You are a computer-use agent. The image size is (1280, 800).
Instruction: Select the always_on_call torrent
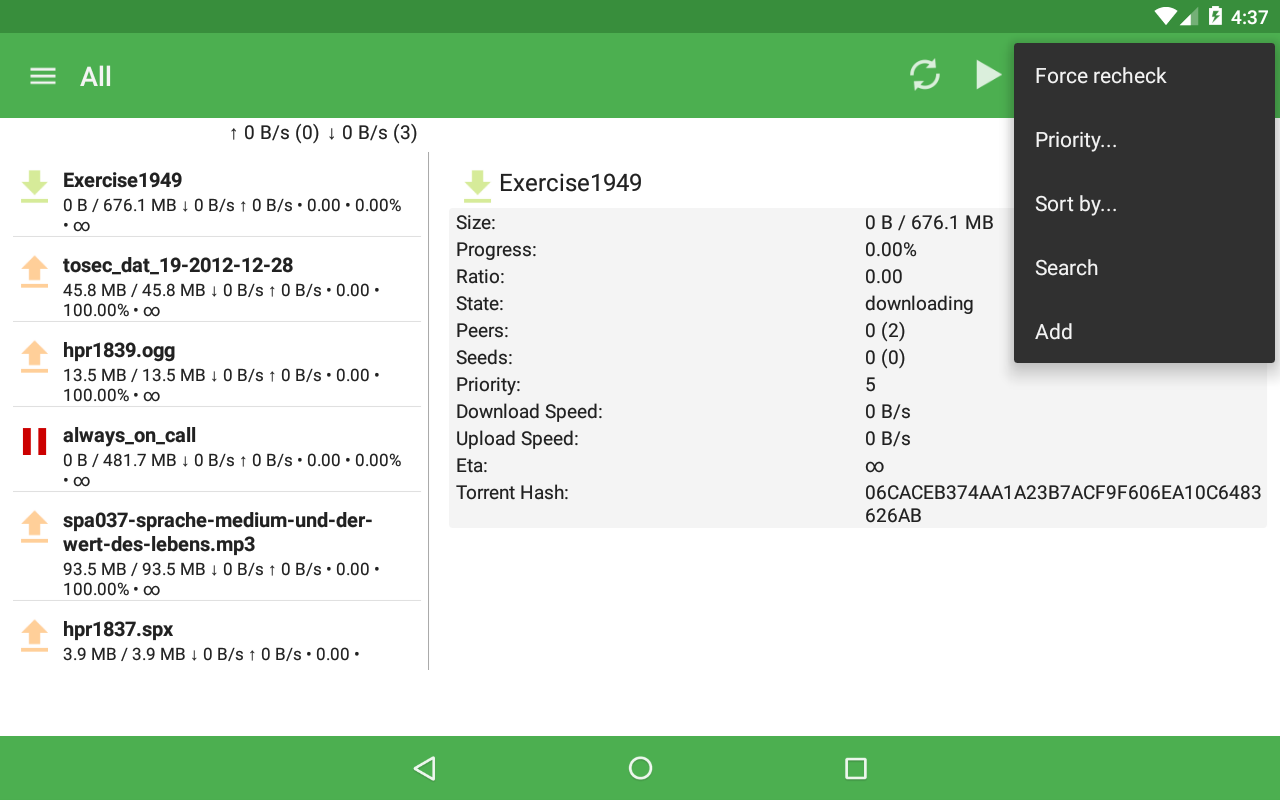pos(217,449)
